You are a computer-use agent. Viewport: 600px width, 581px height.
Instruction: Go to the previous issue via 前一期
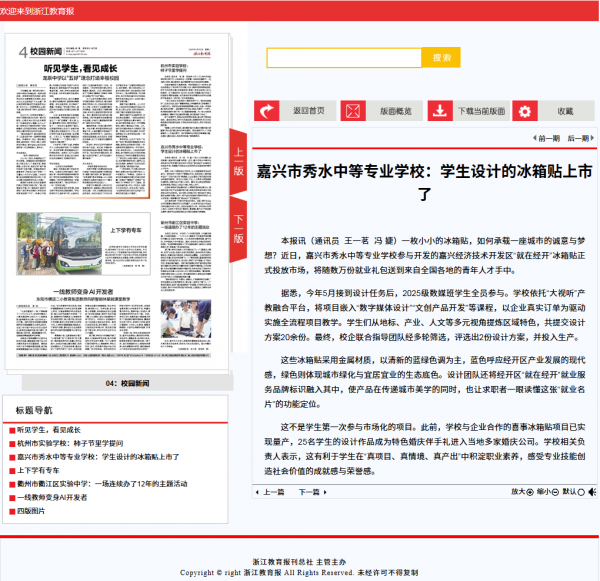[549, 138]
